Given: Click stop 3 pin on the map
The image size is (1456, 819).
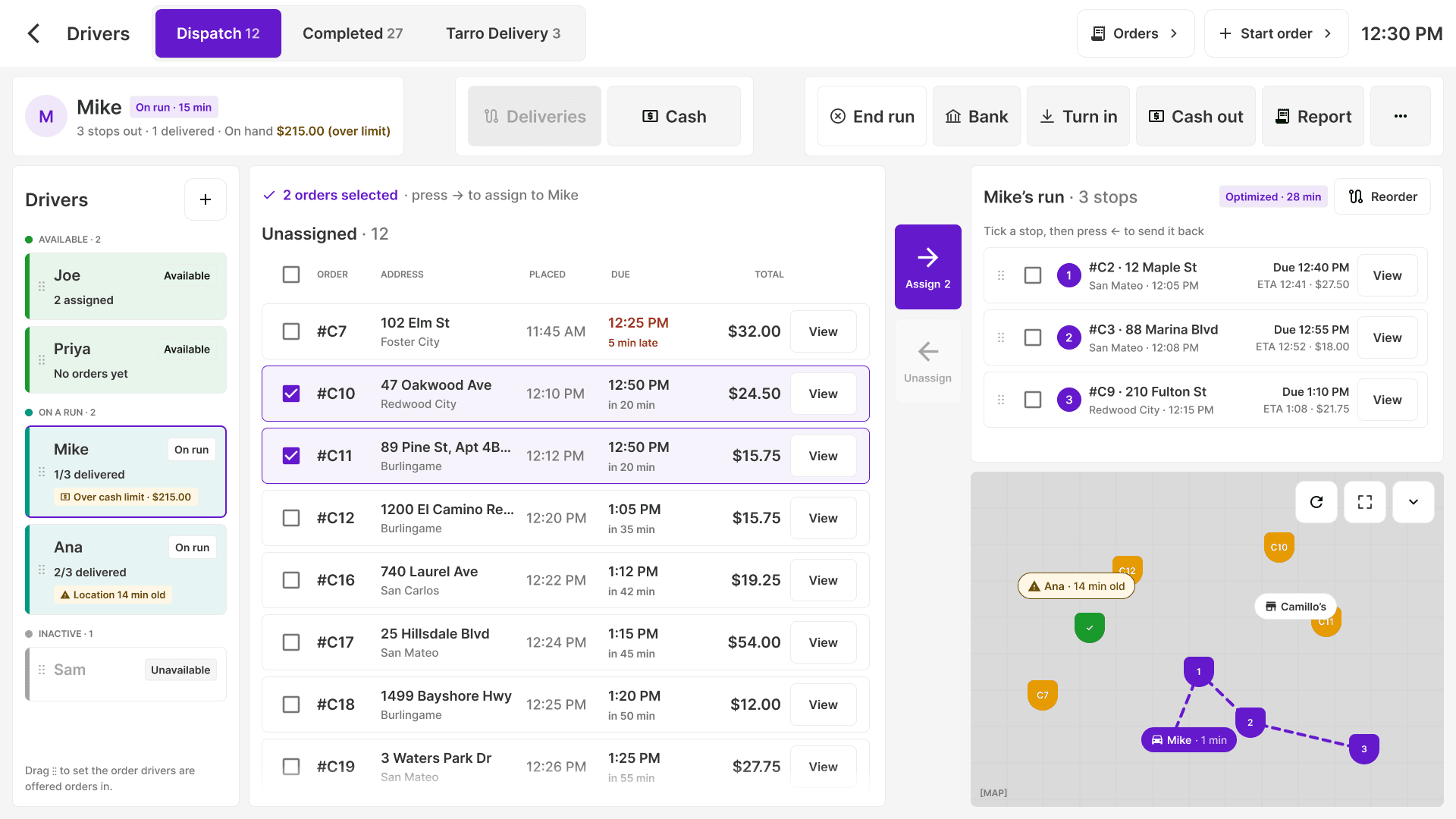Looking at the screenshot, I should pyautogui.click(x=1364, y=748).
